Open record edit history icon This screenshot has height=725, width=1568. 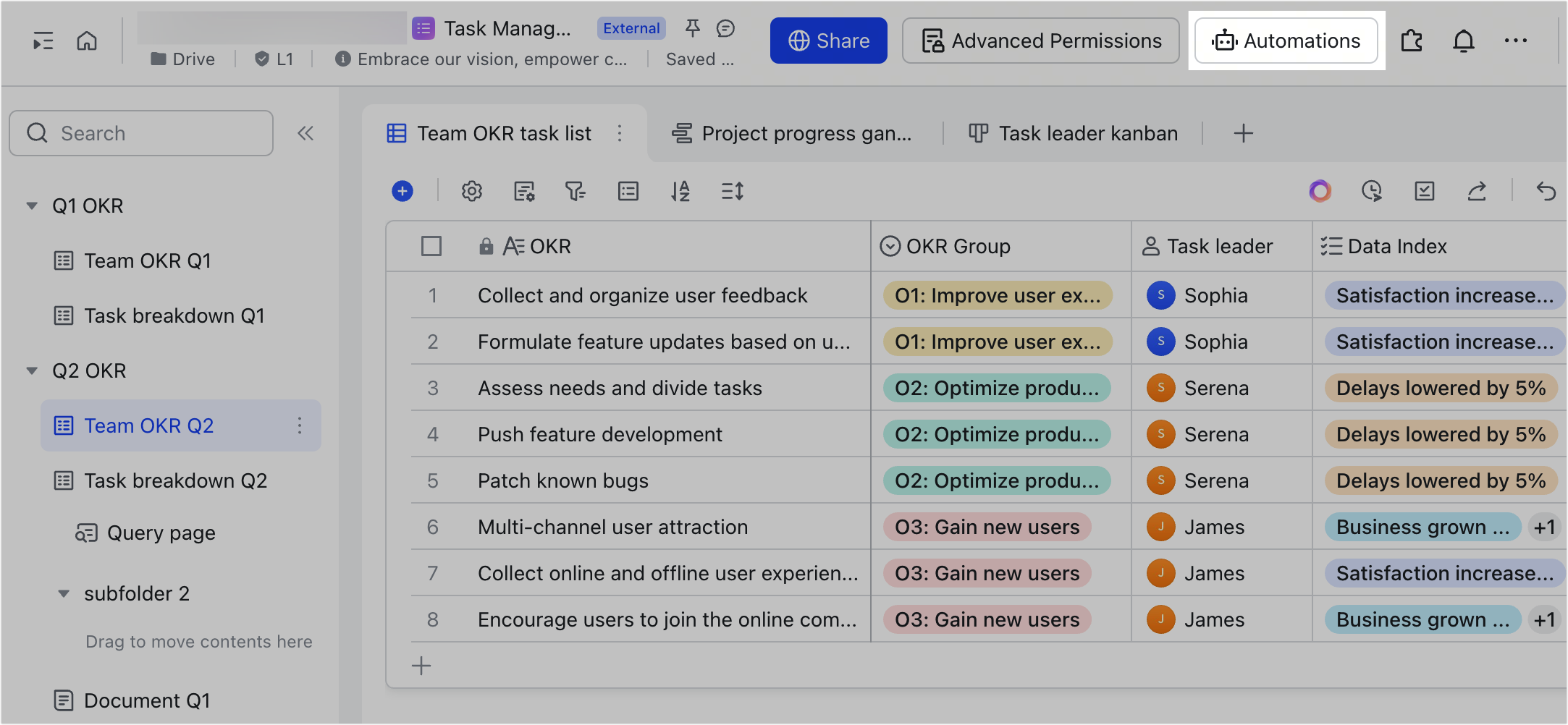coord(1372,191)
